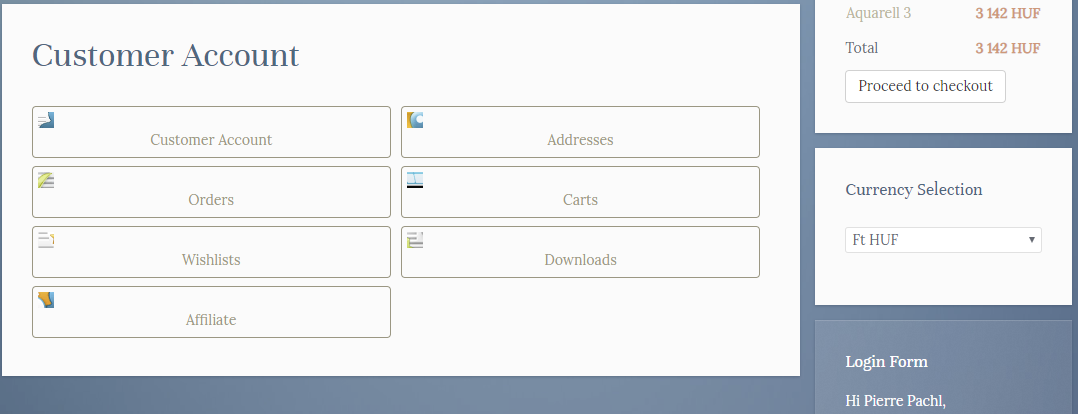
Task: Click Proceed to checkout button
Action: (x=925, y=87)
